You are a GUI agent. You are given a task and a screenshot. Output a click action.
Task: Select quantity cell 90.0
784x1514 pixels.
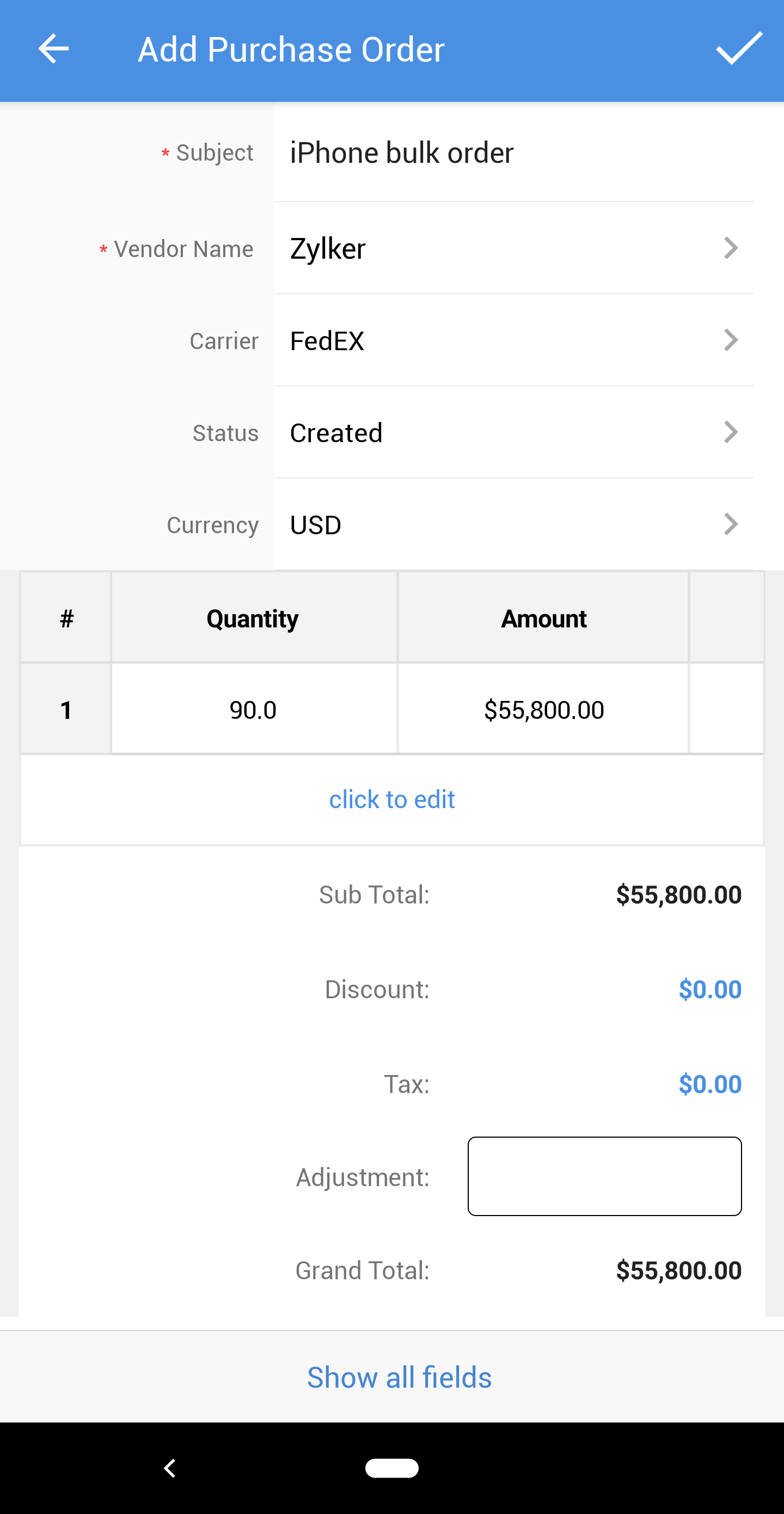[253, 710]
